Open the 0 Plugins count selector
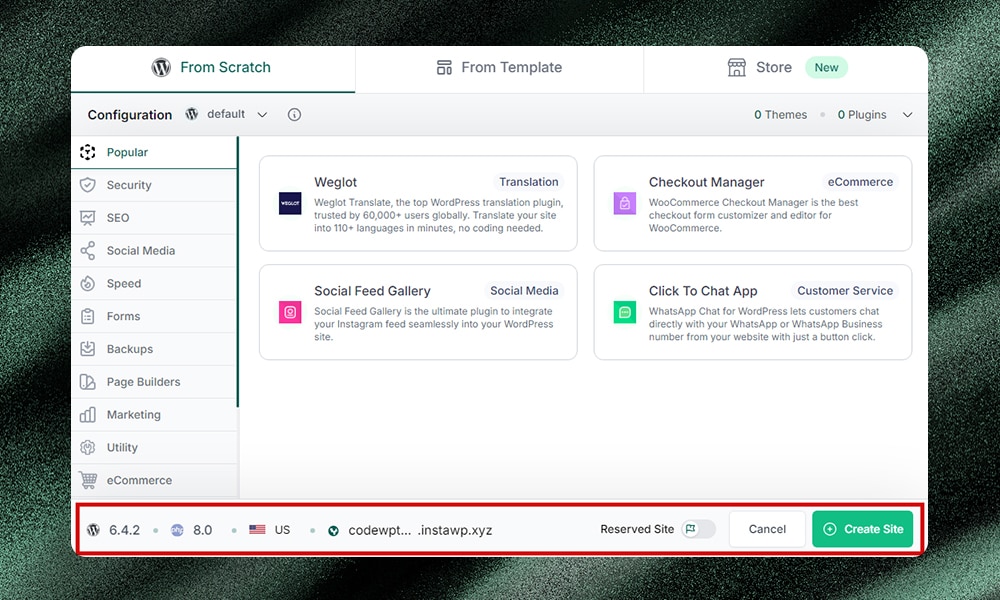 [861, 115]
